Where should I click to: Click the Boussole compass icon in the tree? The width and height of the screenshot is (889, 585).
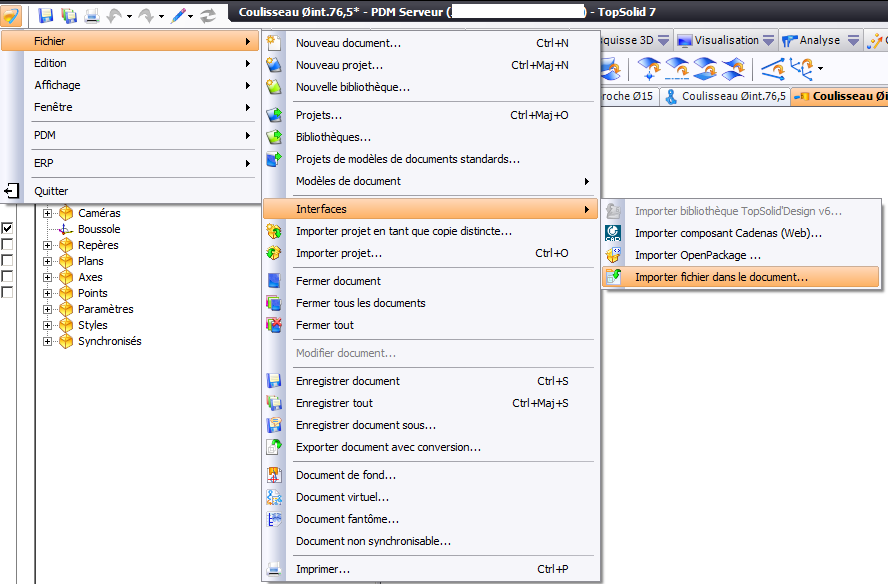(x=66, y=229)
